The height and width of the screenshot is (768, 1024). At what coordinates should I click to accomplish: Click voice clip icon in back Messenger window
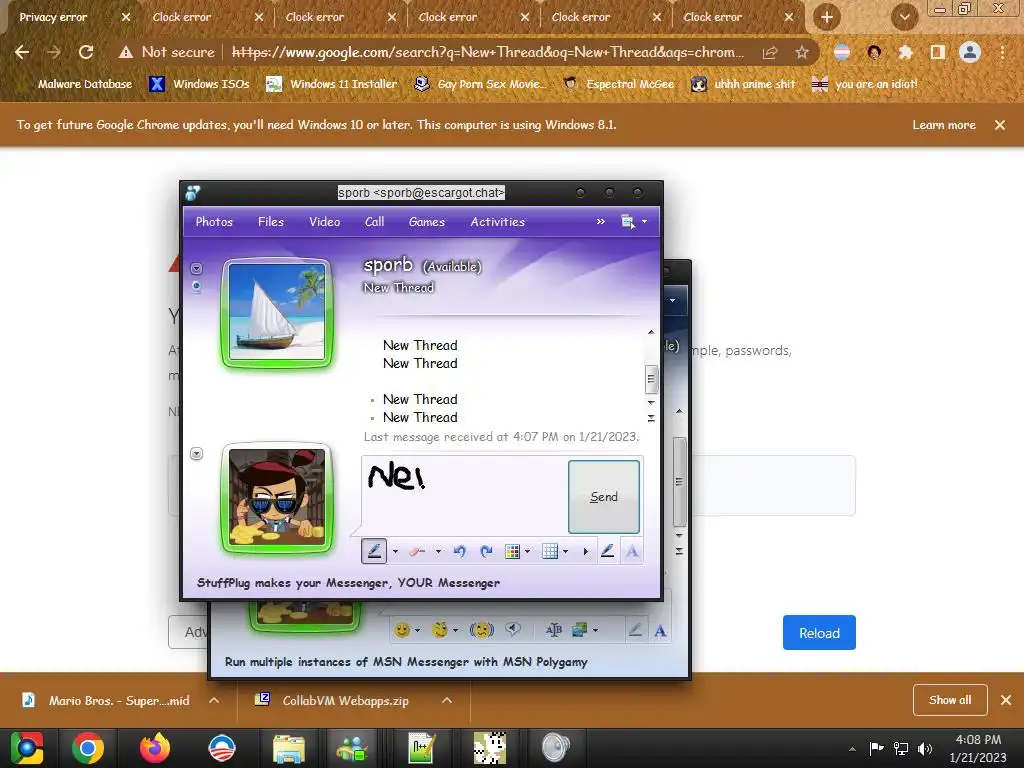pyautogui.click(x=513, y=630)
